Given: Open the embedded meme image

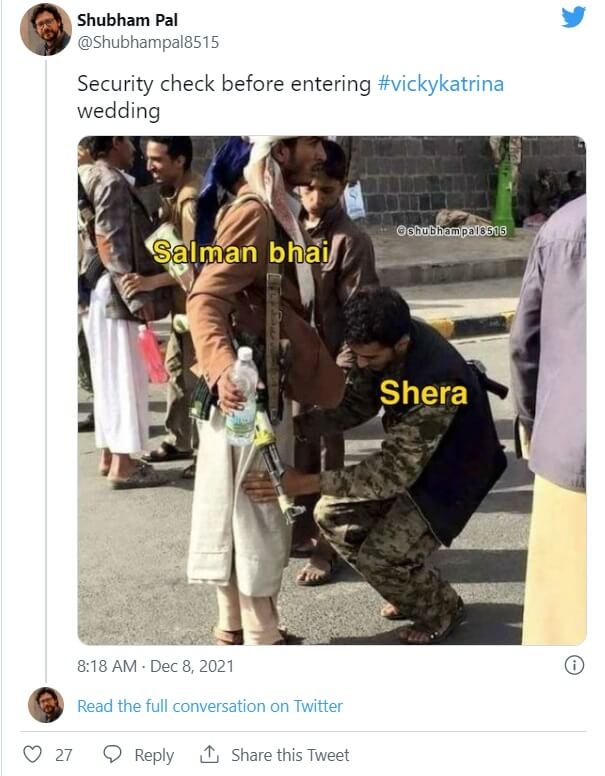Looking at the screenshot, I should click(x=332, y=390).
